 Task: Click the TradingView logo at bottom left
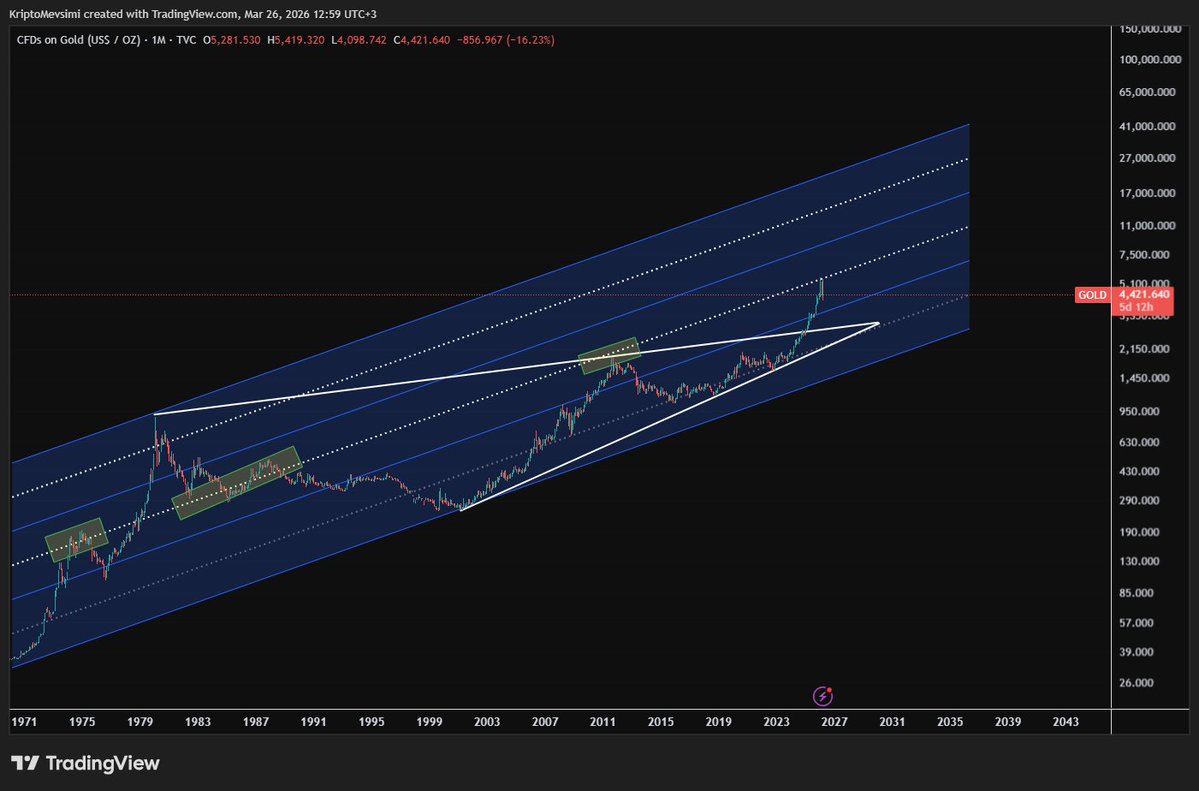(x=85, y=763)
